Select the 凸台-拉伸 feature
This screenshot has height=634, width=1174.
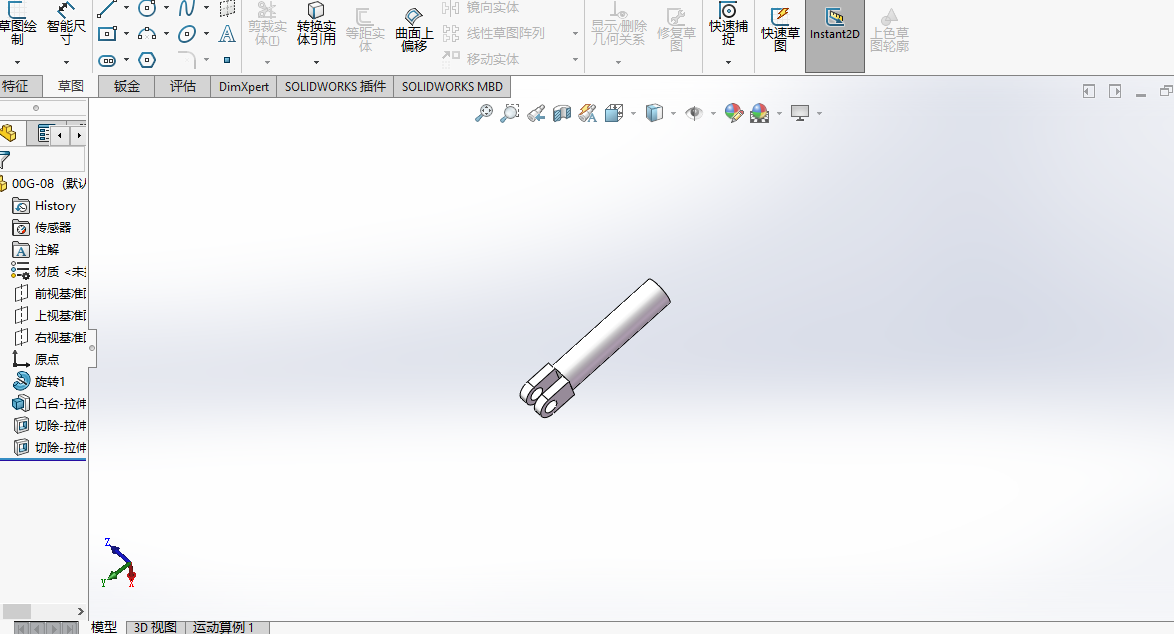point(49,403)
